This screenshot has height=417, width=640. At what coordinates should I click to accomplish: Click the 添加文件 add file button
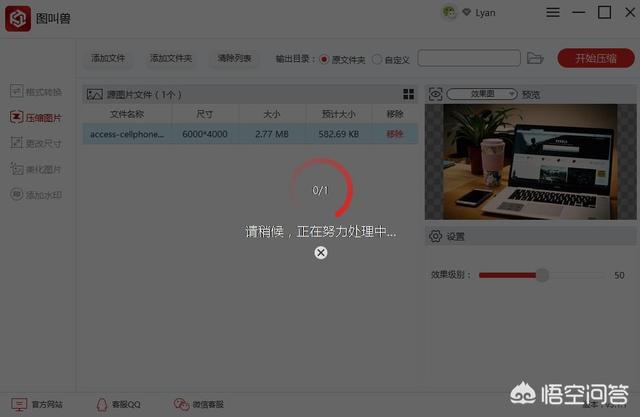click(108, 59)
